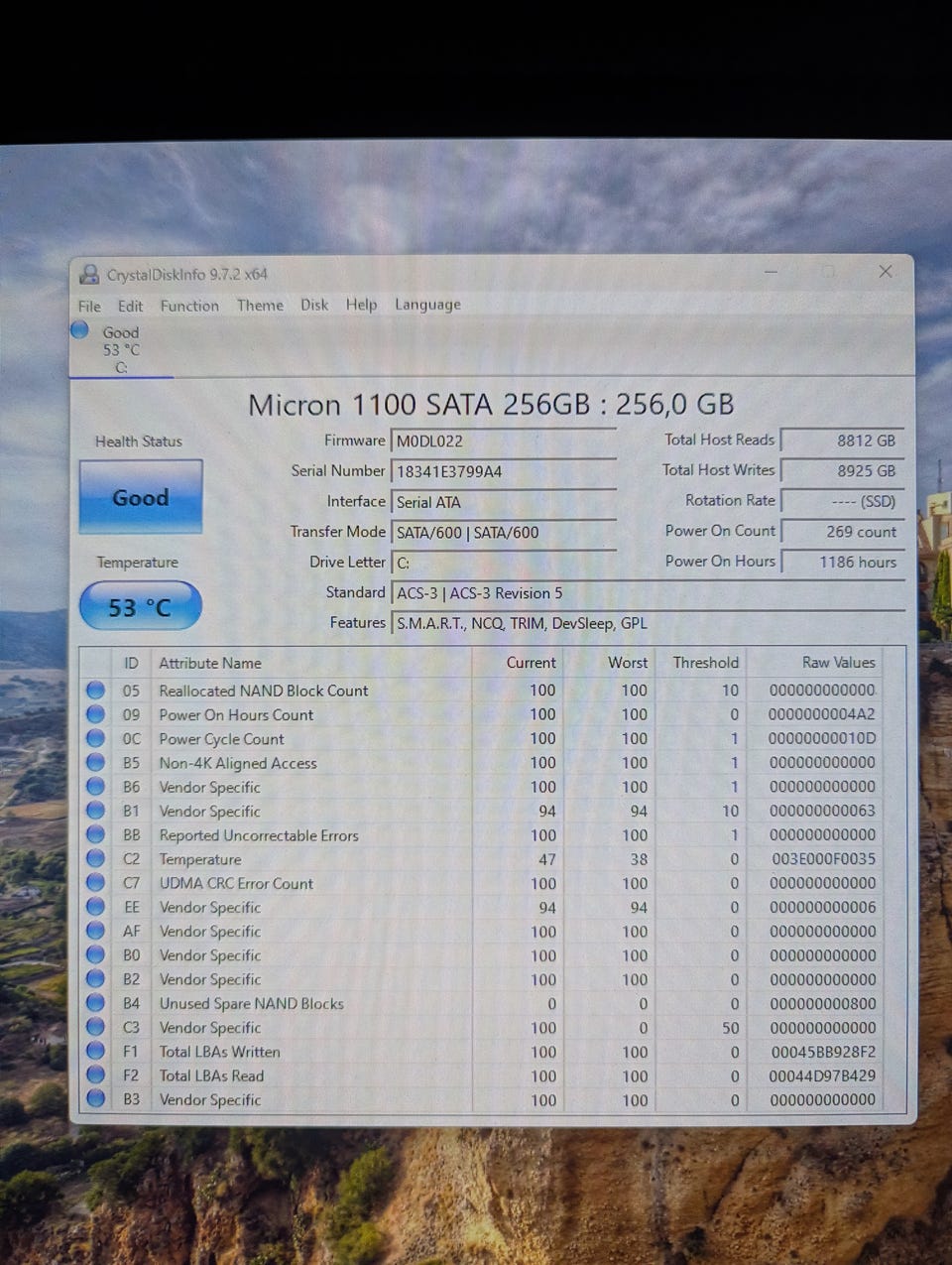Select the Reallocated NAND Block Count row text

click(x=263, y=691)
